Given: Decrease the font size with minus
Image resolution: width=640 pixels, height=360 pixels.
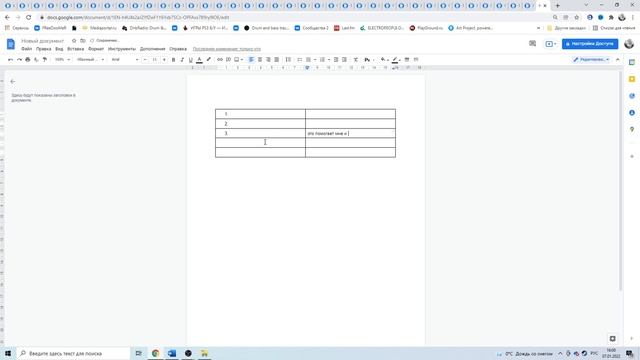Looking at the screenshot, I should coord(145,60).
